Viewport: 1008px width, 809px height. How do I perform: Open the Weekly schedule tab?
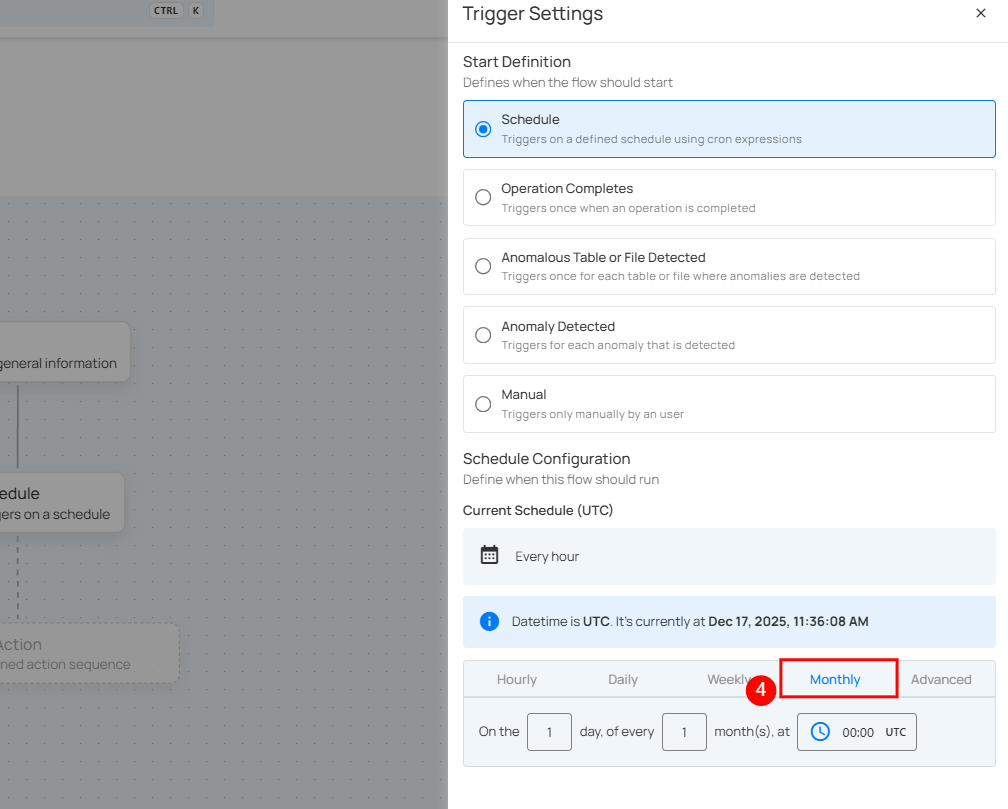(x=728, y=680)
